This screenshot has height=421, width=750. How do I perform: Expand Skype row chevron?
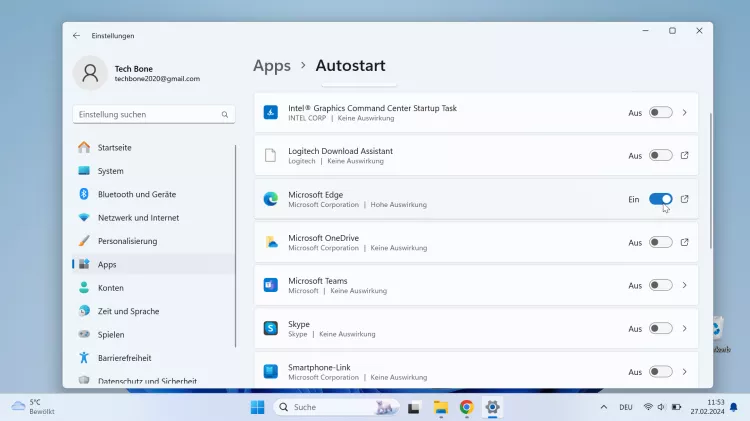[x=684, y=328]
